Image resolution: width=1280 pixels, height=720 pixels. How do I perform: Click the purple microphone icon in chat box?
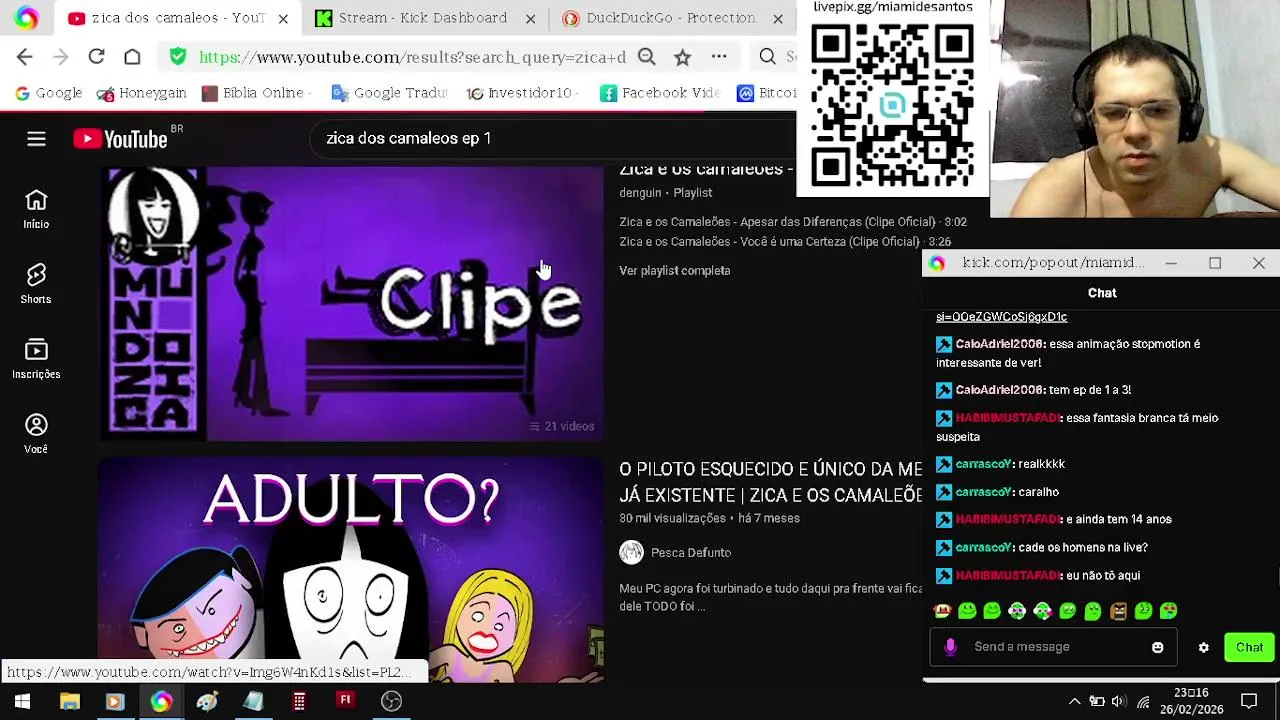pos(950,647)
